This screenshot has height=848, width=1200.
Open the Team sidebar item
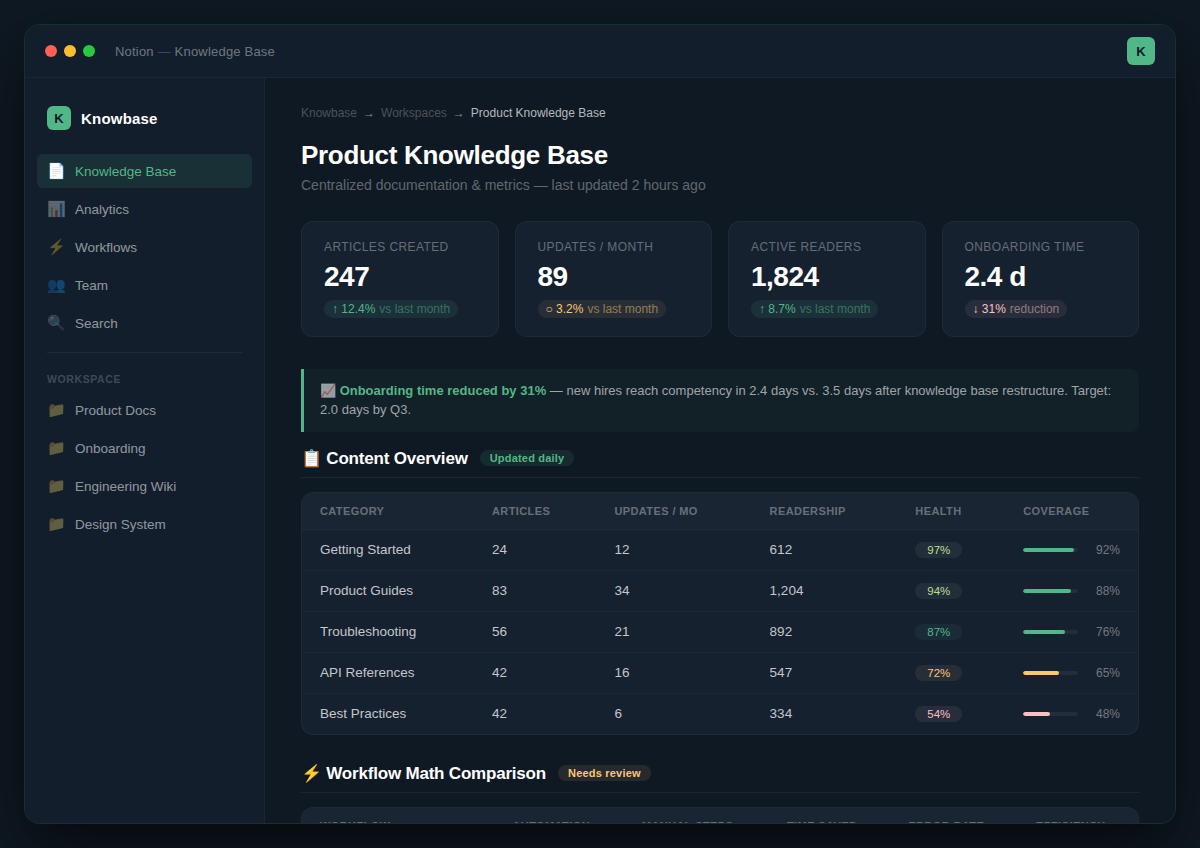144,285
